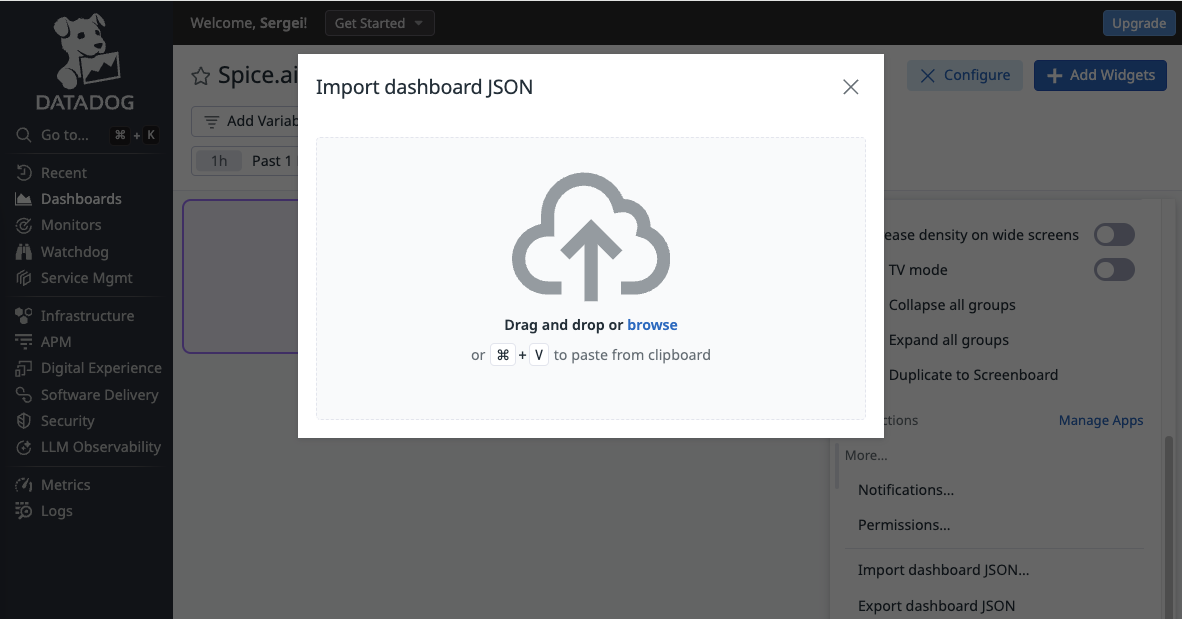Toggle the density on wide screens switch
This screenshot has height=619, width=1182.
(1114, 235)
